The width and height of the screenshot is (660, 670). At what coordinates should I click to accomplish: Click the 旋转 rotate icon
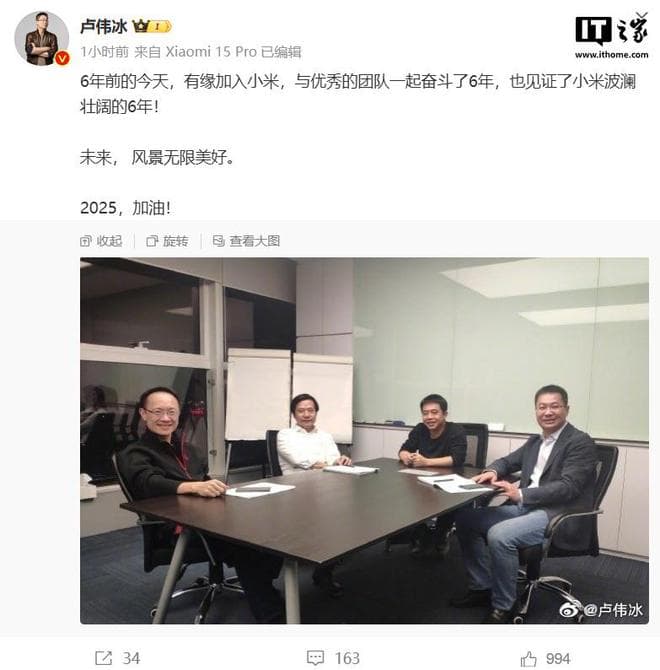coord(152,241)
